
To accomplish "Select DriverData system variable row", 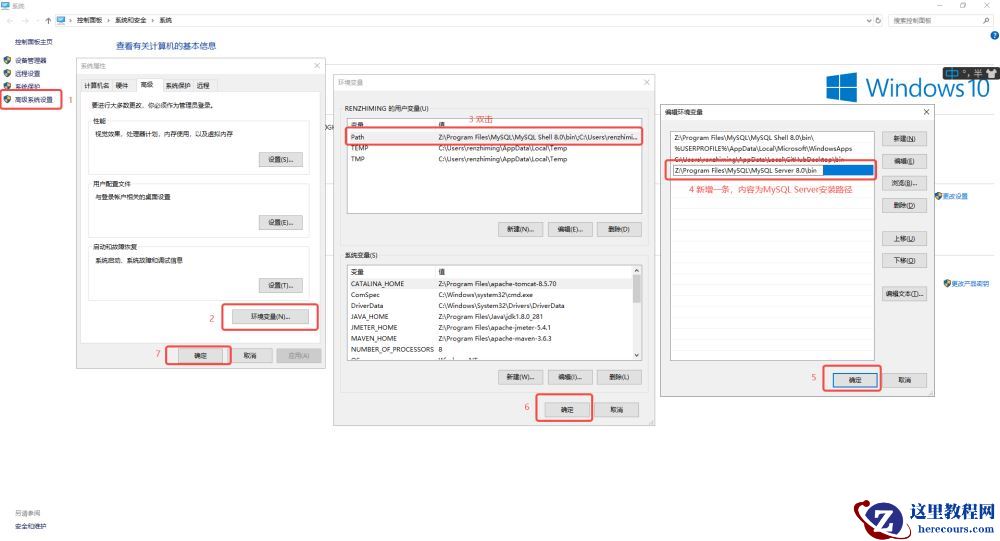I will tap(490, 306).
